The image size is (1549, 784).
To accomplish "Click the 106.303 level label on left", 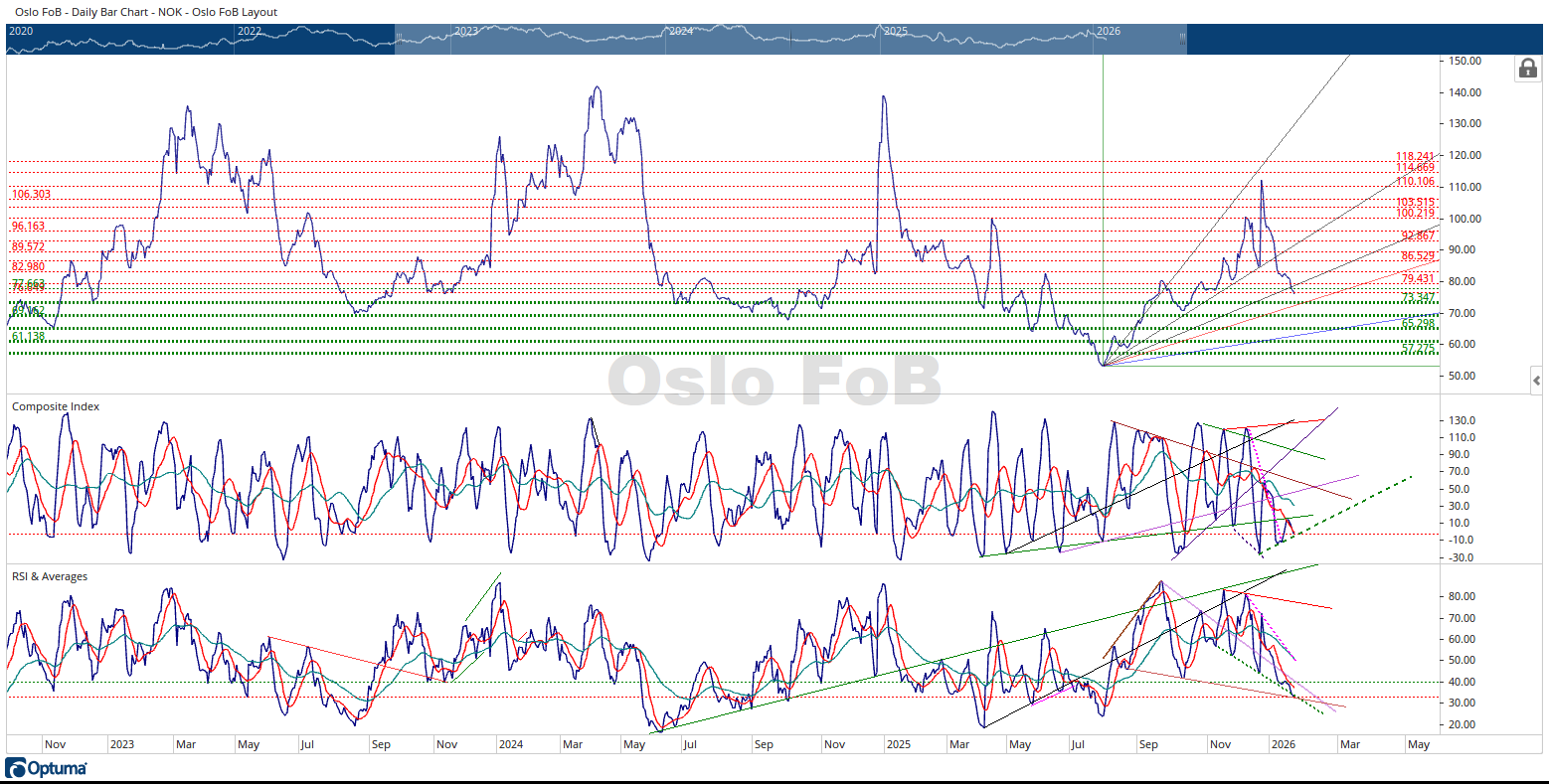I will tap(31, 195).
